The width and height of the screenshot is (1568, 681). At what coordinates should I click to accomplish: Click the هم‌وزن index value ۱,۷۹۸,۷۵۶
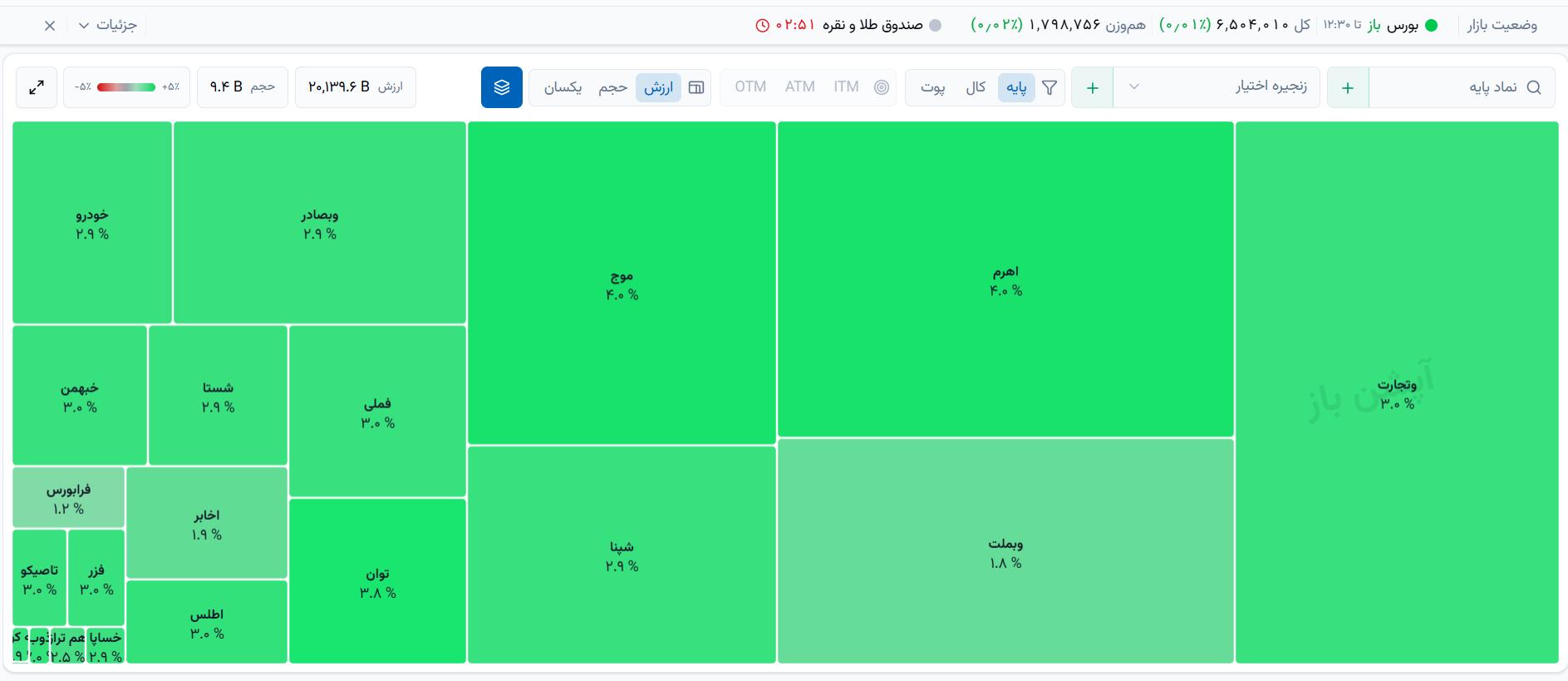click(1064, 25)
